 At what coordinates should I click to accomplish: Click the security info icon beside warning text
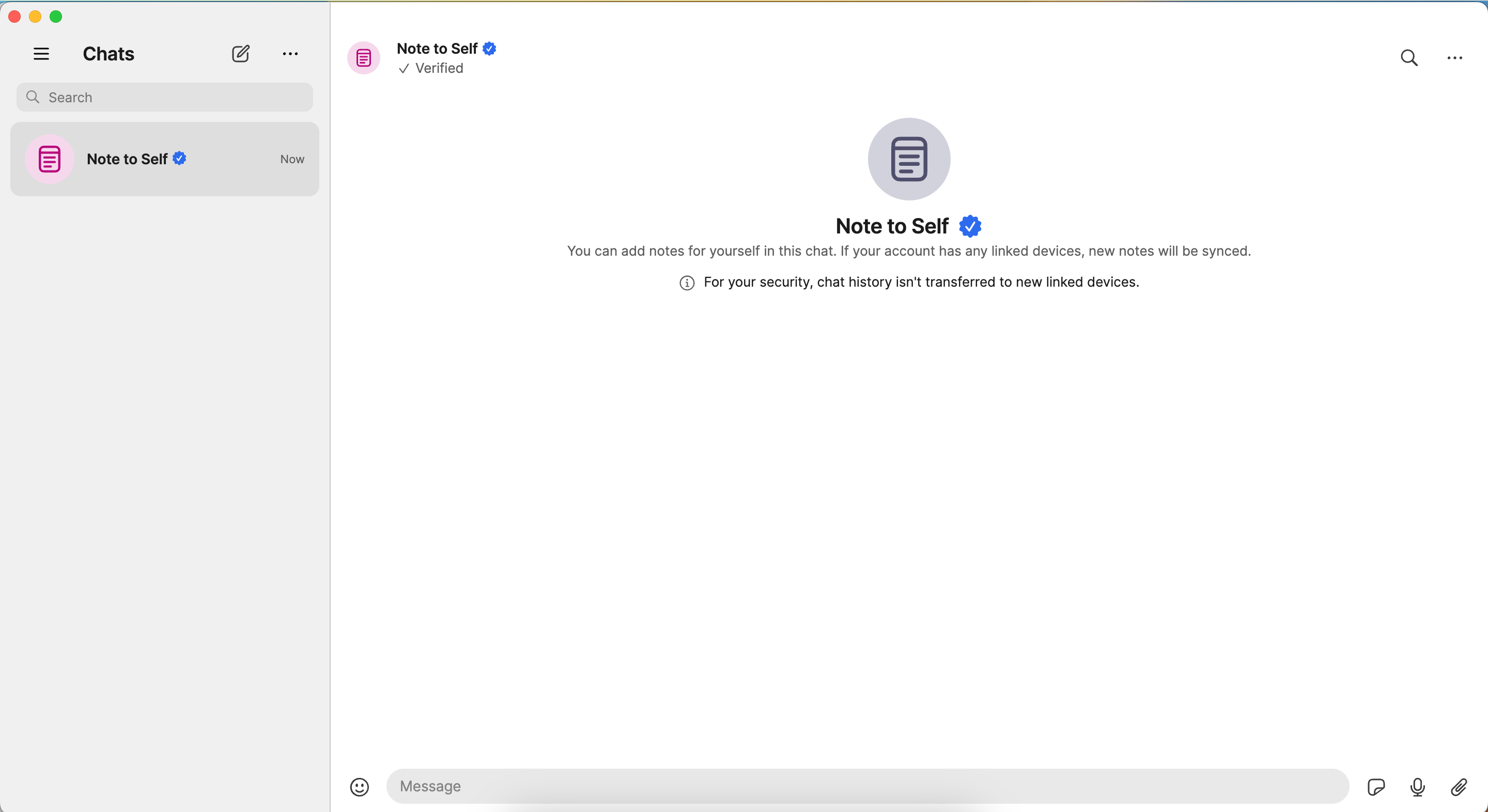click(x=686, y=282)
